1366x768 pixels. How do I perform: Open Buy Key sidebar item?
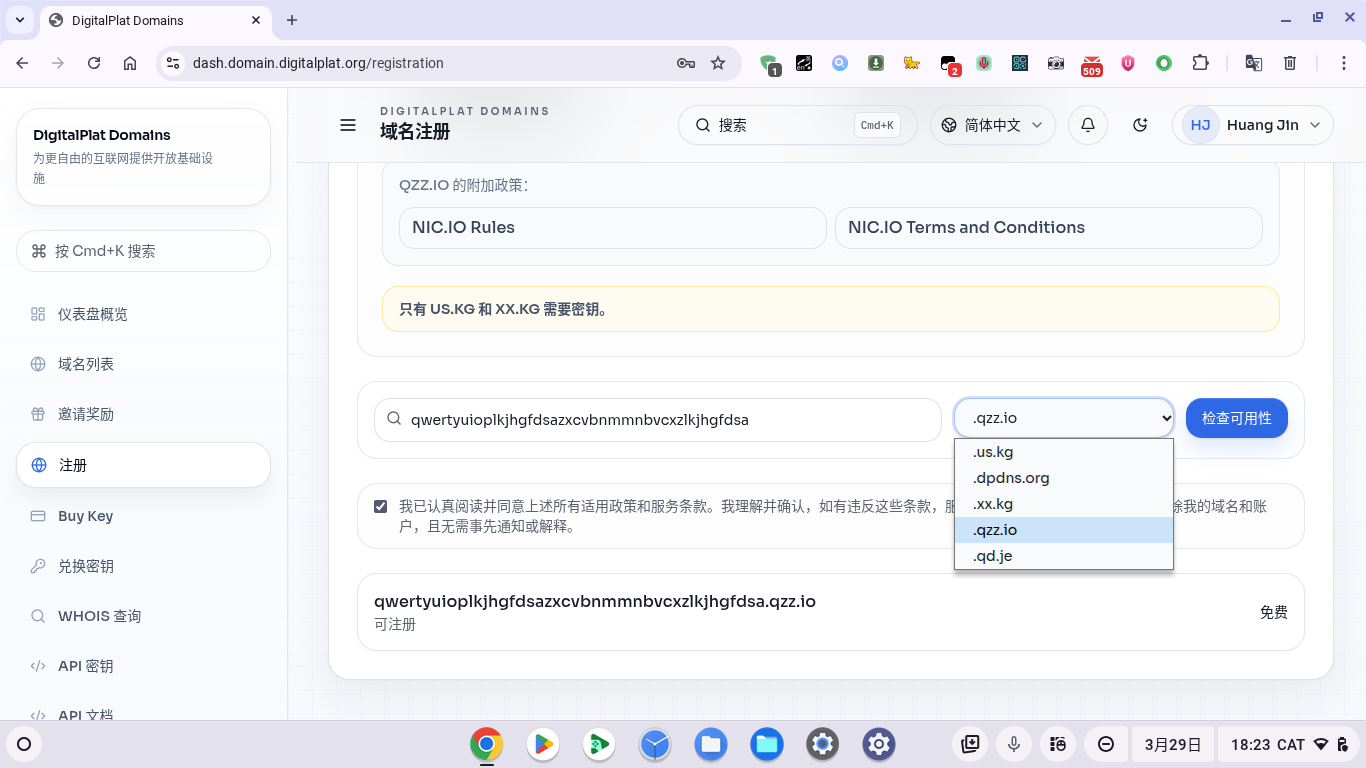tap(85, 516)
